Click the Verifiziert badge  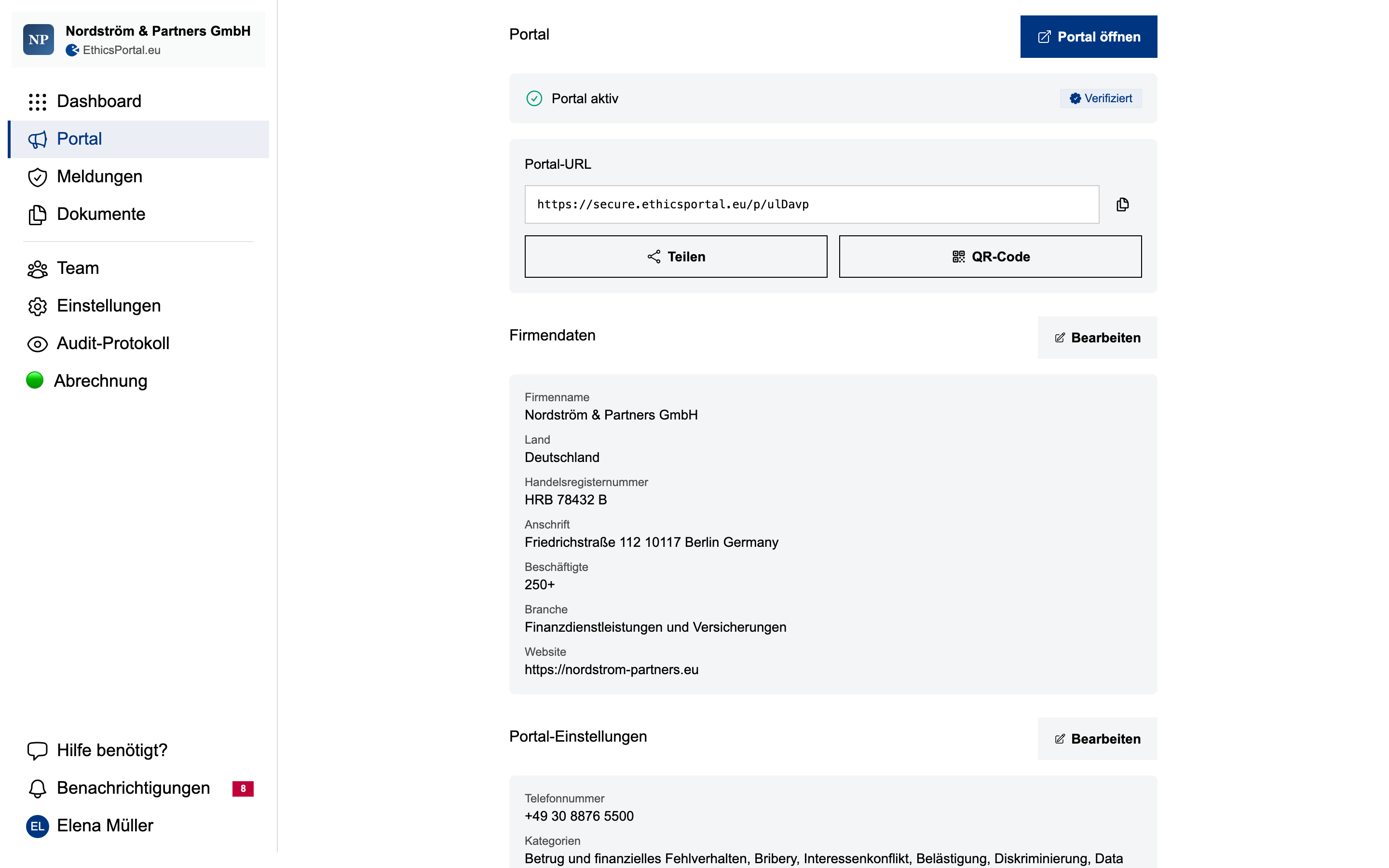tap(1100, 98)
